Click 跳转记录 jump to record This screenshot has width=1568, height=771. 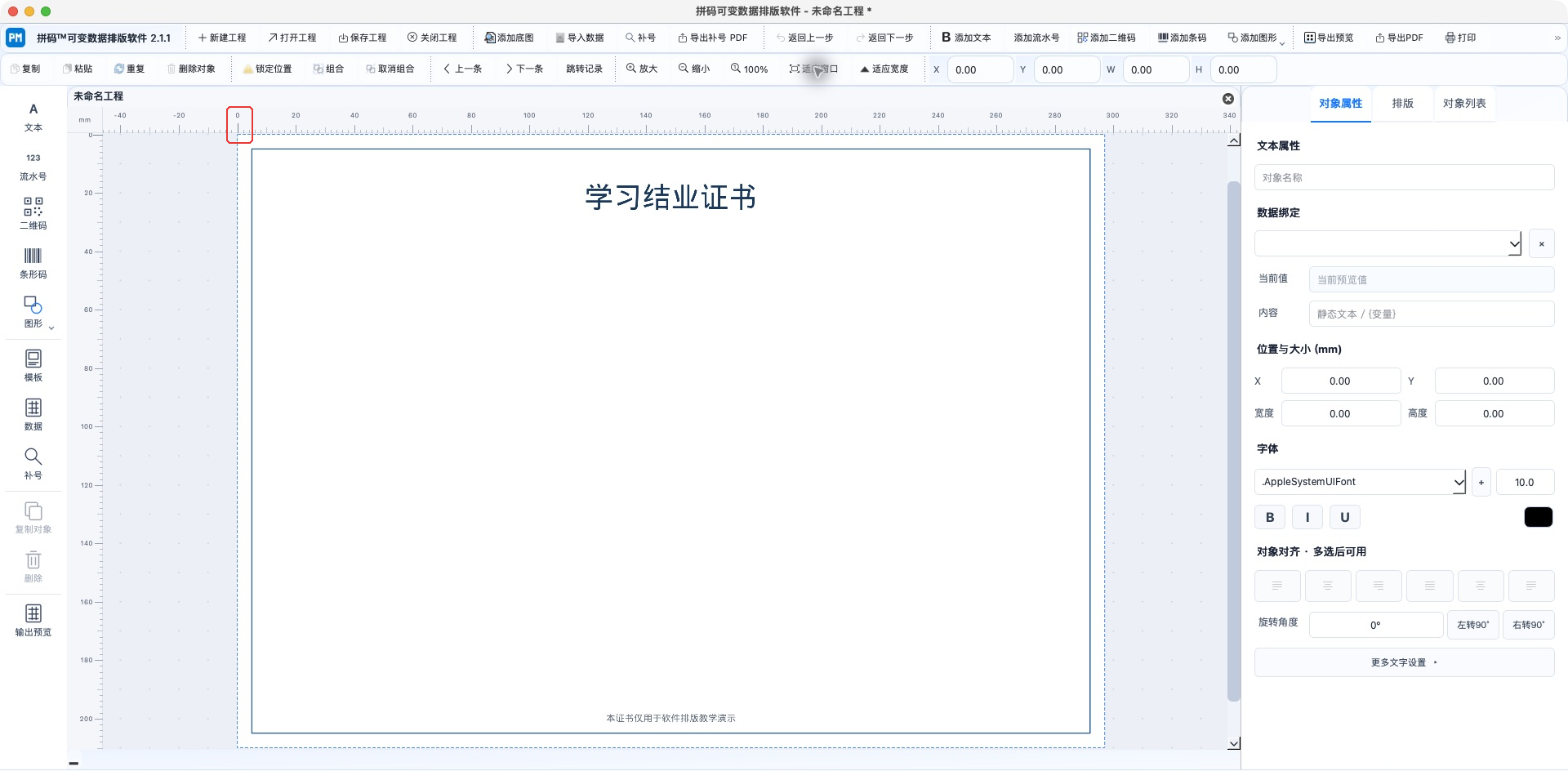pyautogui.click(x=585, y=69)
